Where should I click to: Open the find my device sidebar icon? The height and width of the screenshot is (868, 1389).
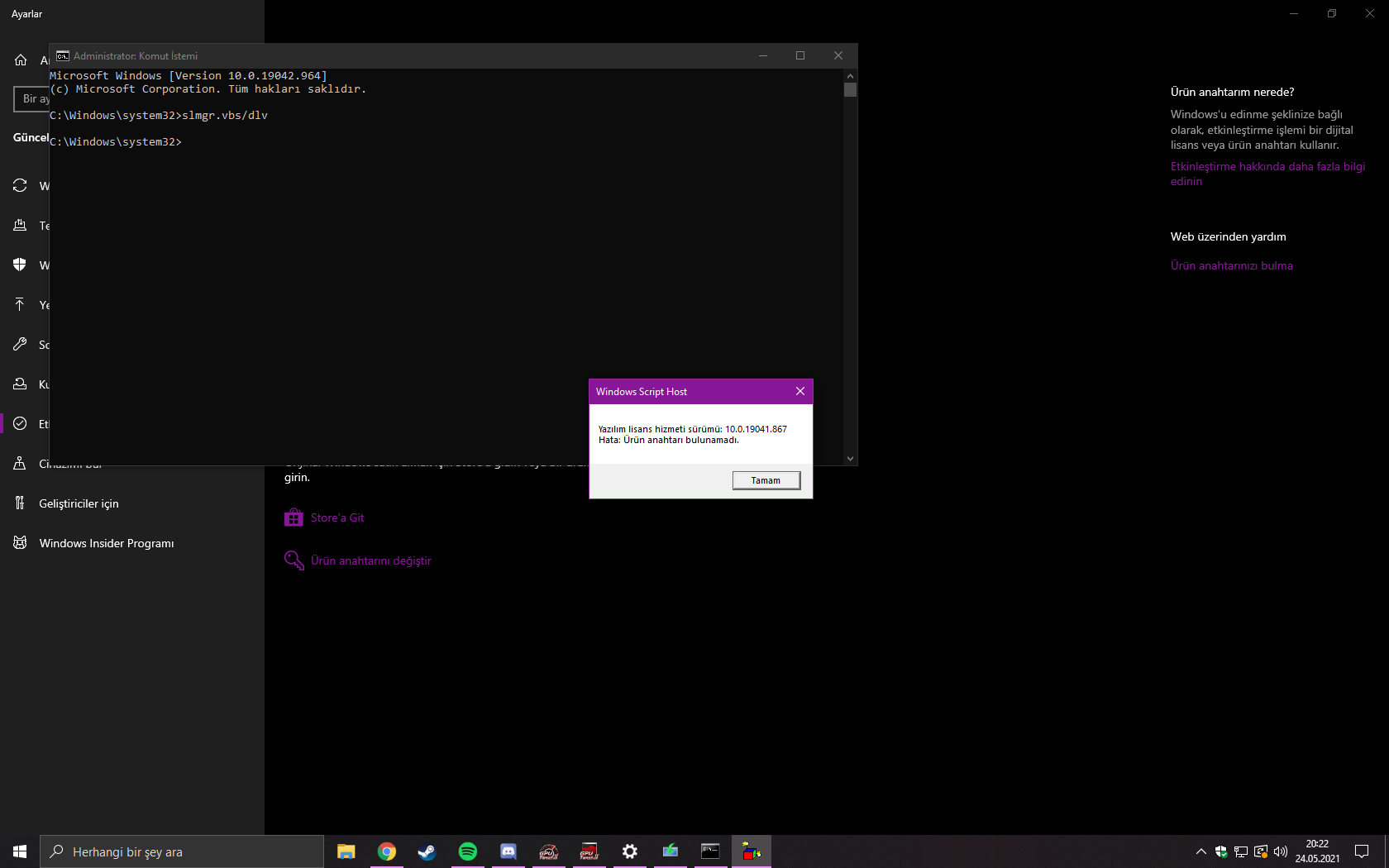[20, 464]
